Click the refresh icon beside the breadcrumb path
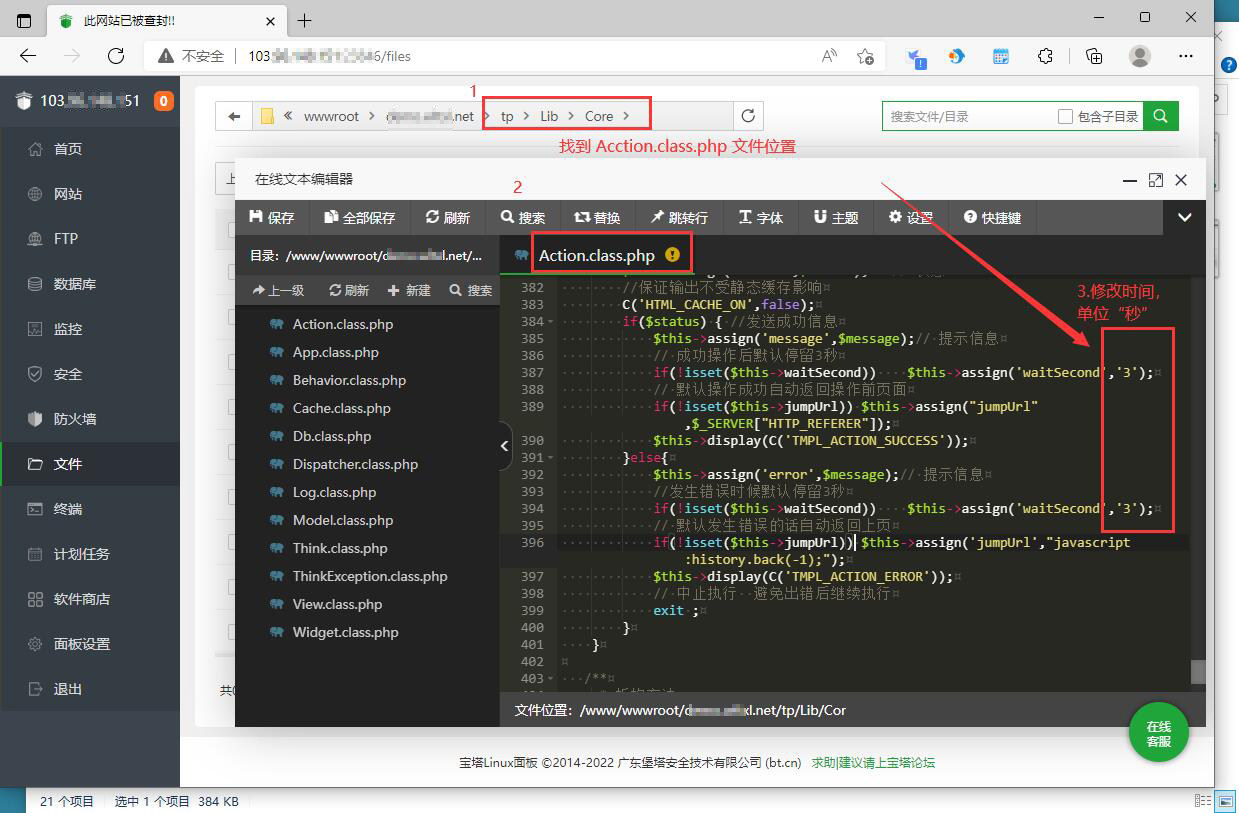The height and width of the screenshot is (813, 1239). point(747,116)
